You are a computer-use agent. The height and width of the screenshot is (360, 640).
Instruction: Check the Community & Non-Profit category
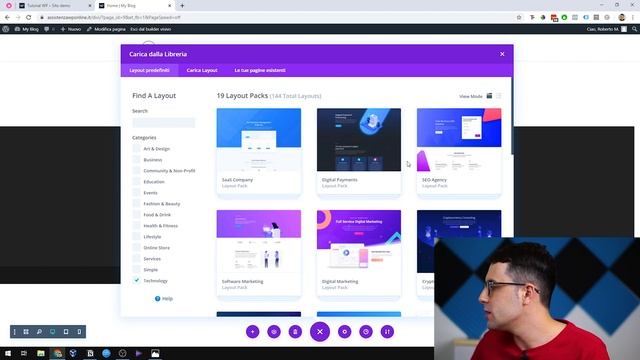[136, 171]
